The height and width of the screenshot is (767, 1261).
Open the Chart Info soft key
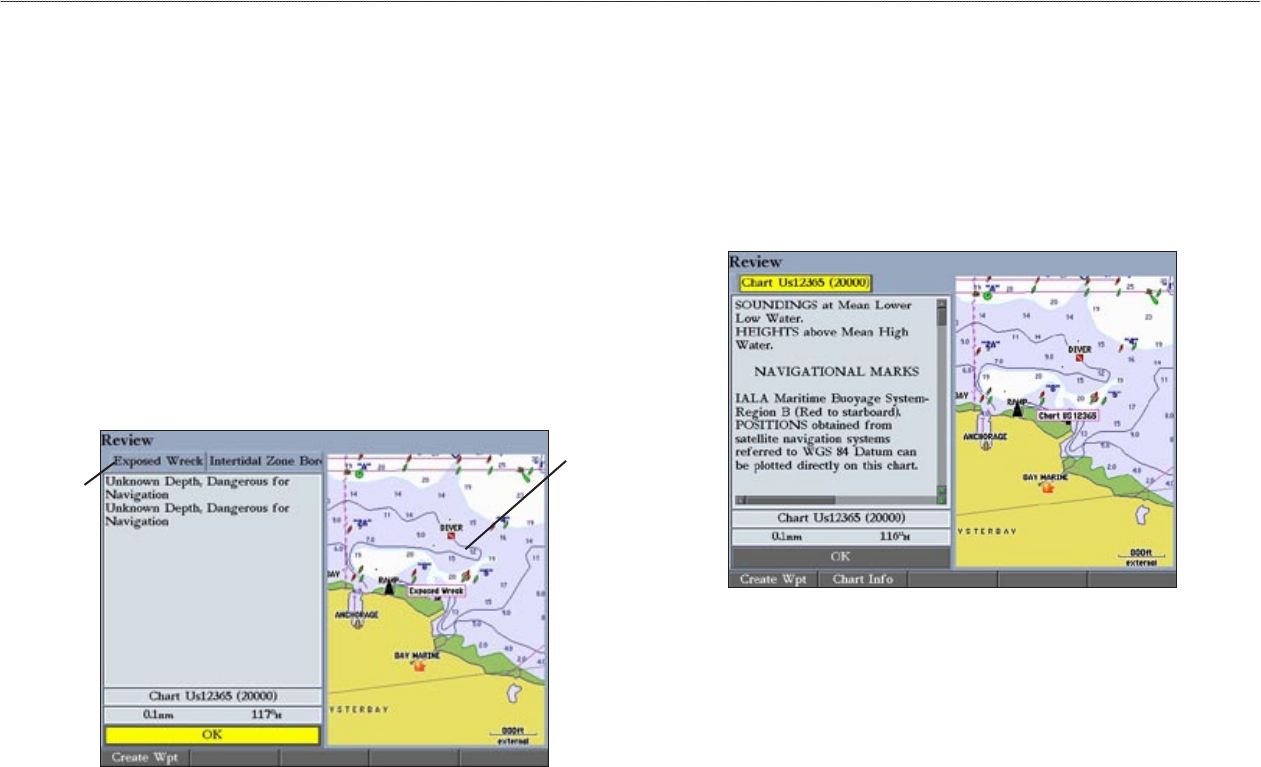click(x=862, y=580)
